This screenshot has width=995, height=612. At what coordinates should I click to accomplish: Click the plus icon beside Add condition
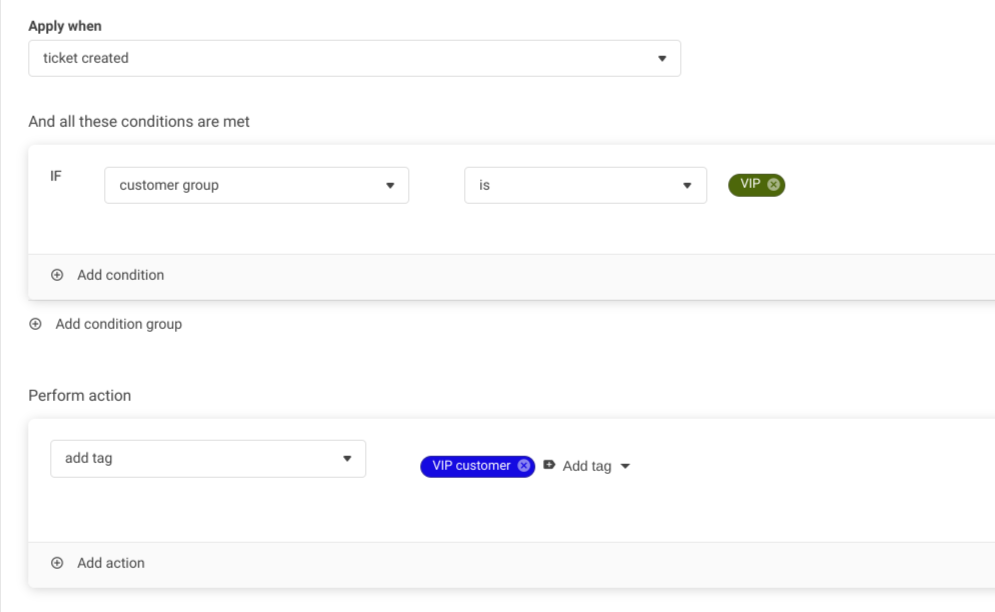57,275
